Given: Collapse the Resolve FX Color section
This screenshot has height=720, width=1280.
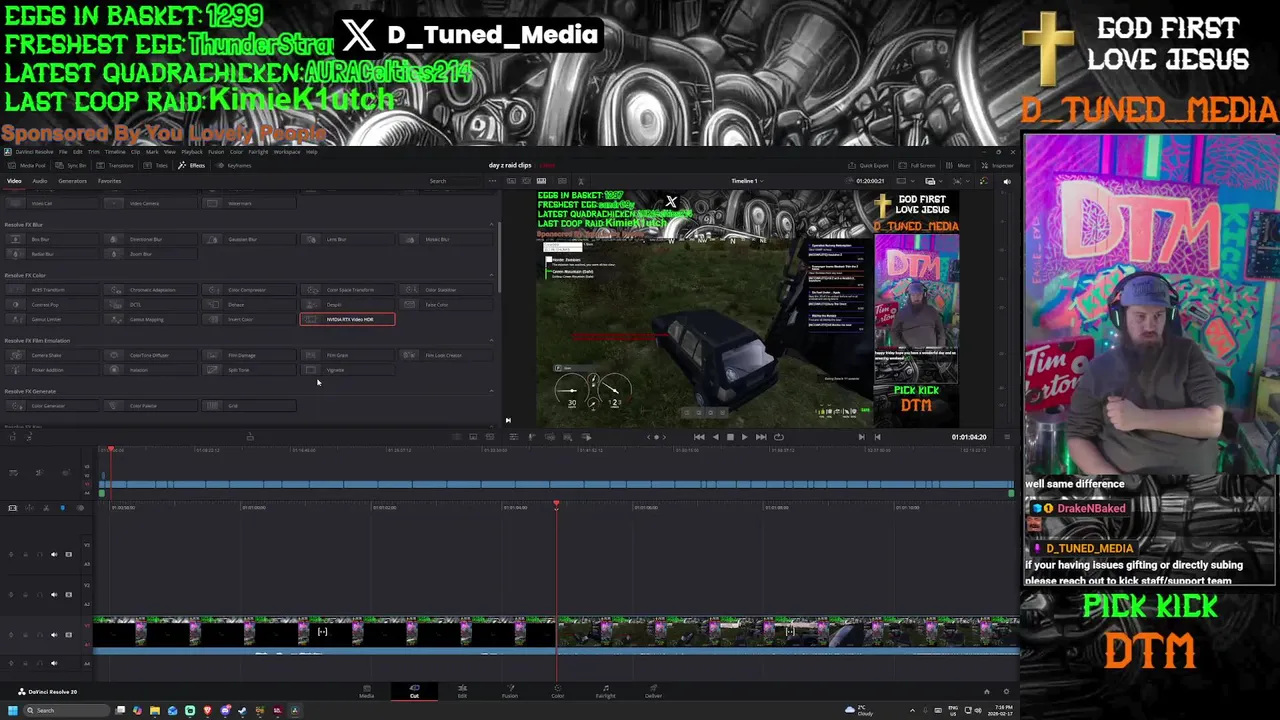Looking at the screenshot, I should click(491, 275).
